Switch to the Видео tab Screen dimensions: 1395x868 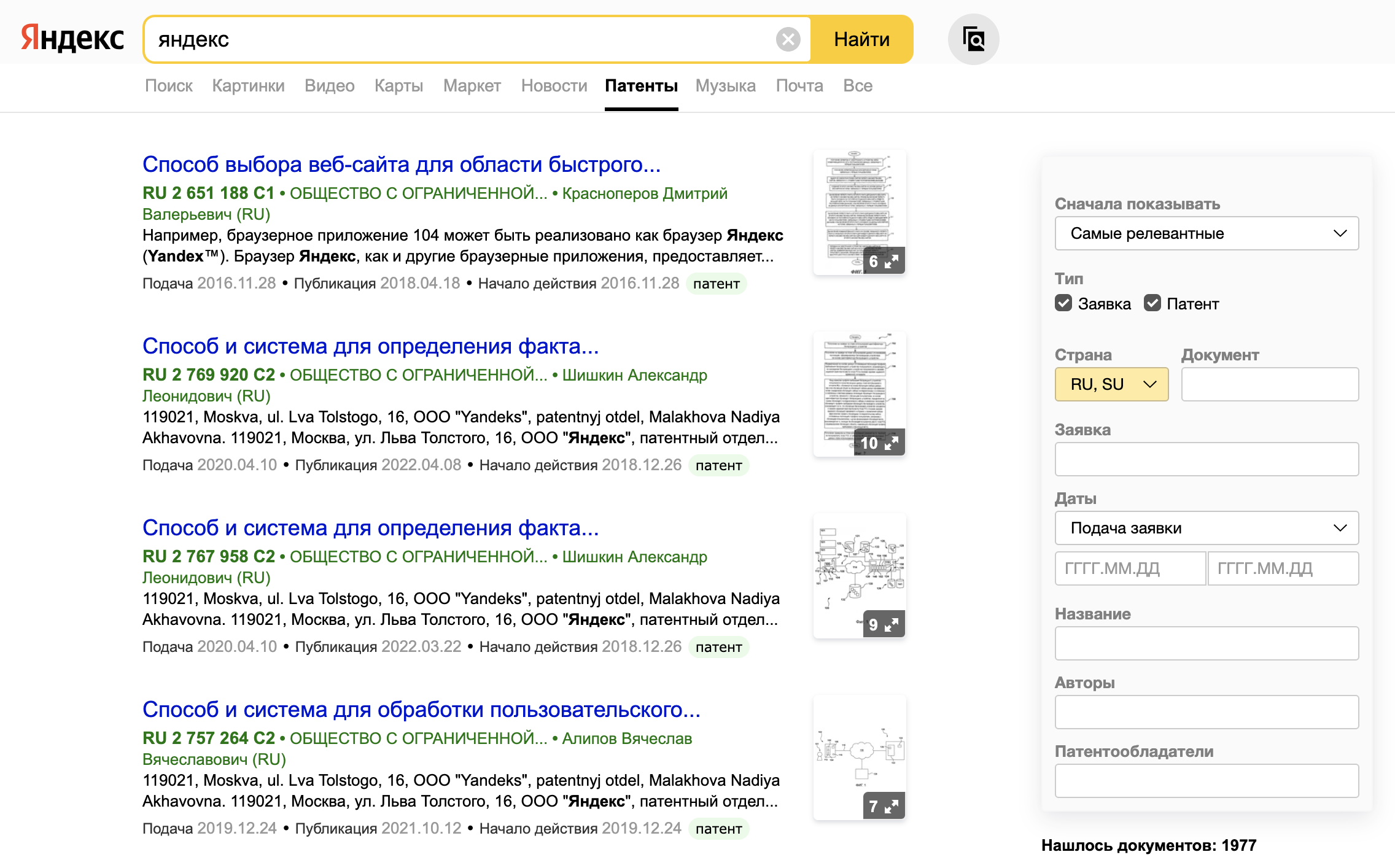tap(330, 85)
